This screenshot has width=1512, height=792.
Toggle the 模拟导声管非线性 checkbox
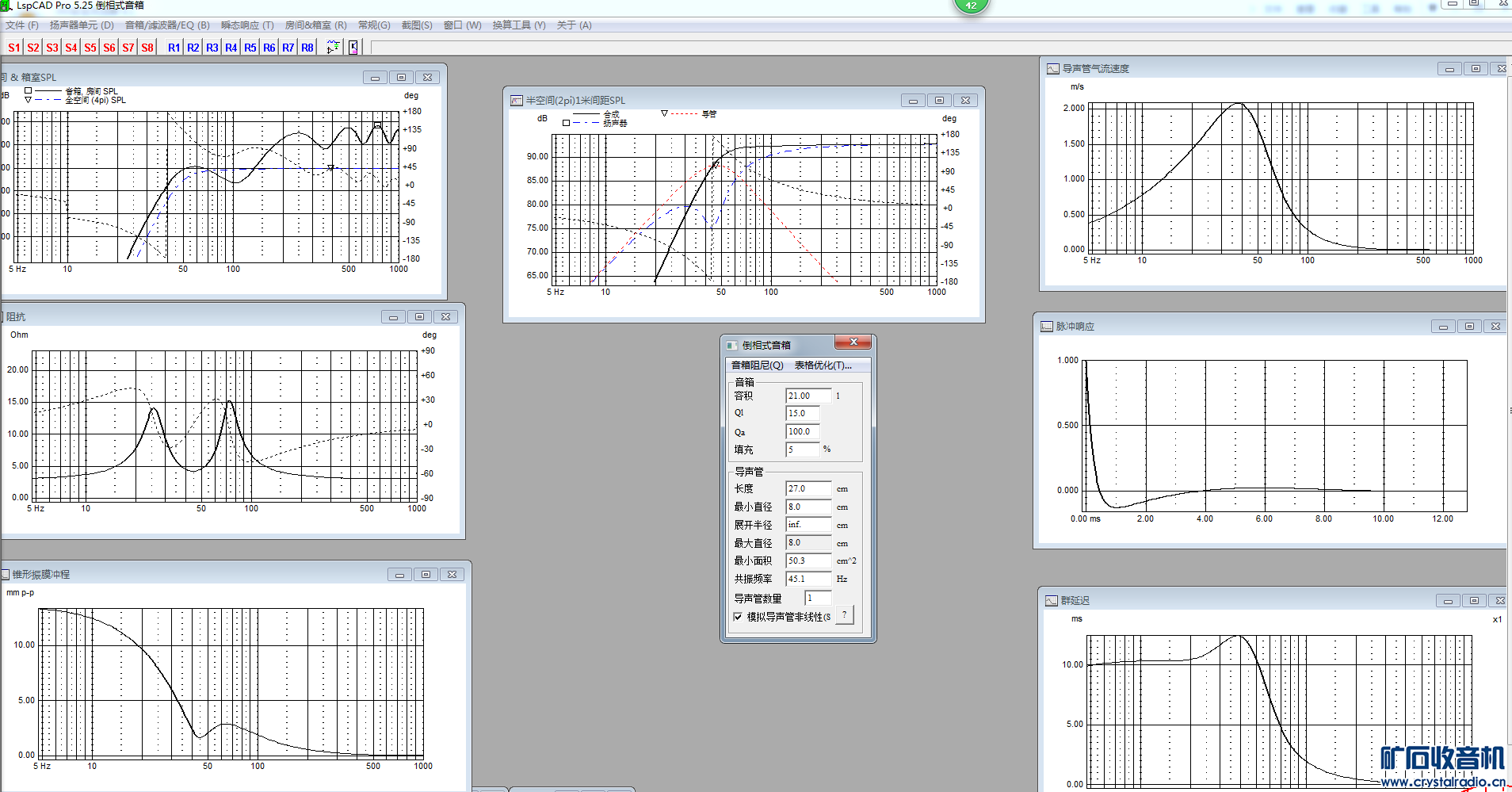tap(739, 617)
